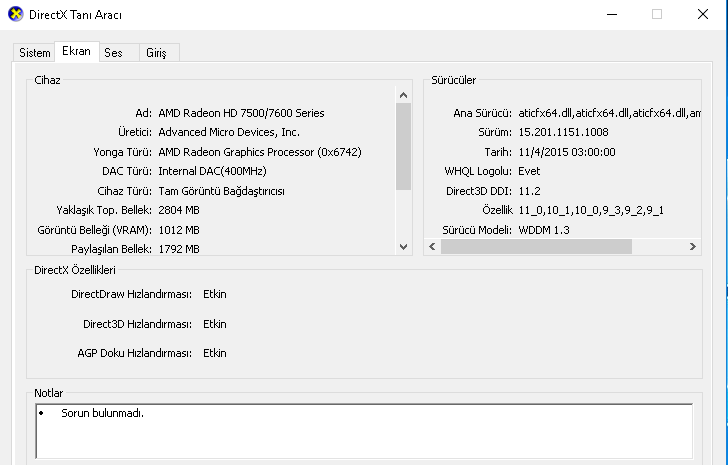
Task: Click the Ana Sürücü aticfx64.dll value
Action: (610, 113)
